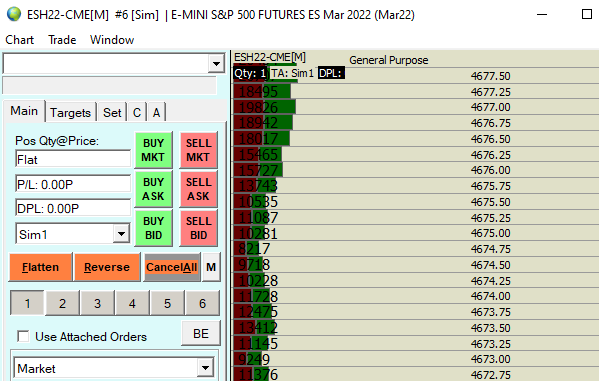This screenshot has height=381, width=599.
Task: Open the Chart menu
Action: click(19, 40)
